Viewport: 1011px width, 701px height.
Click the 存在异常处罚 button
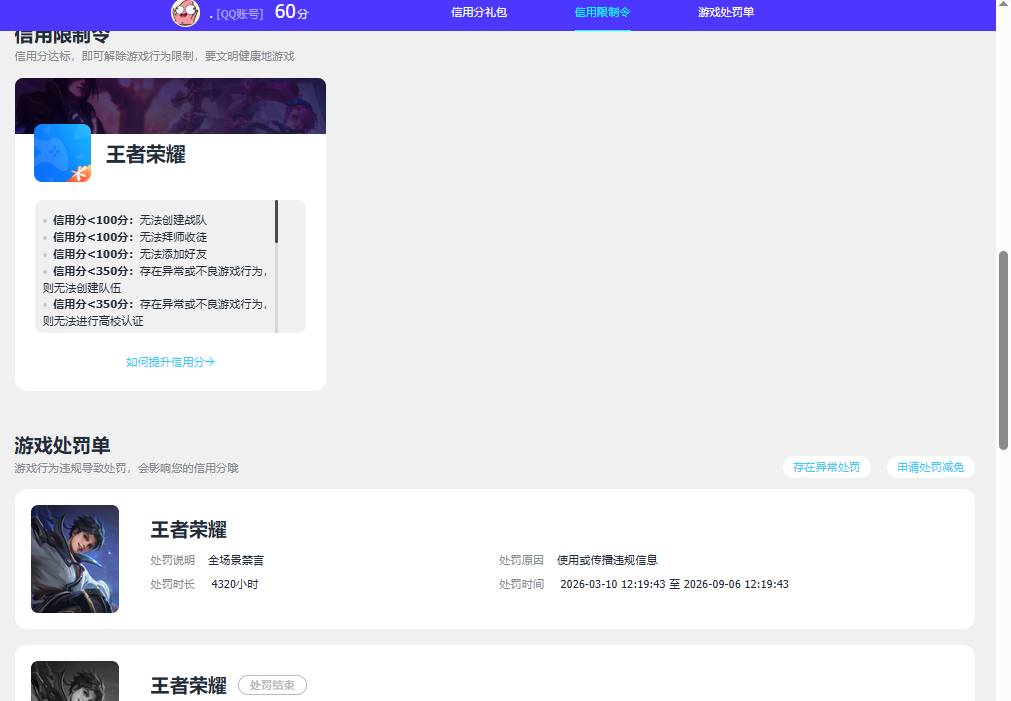827,467
